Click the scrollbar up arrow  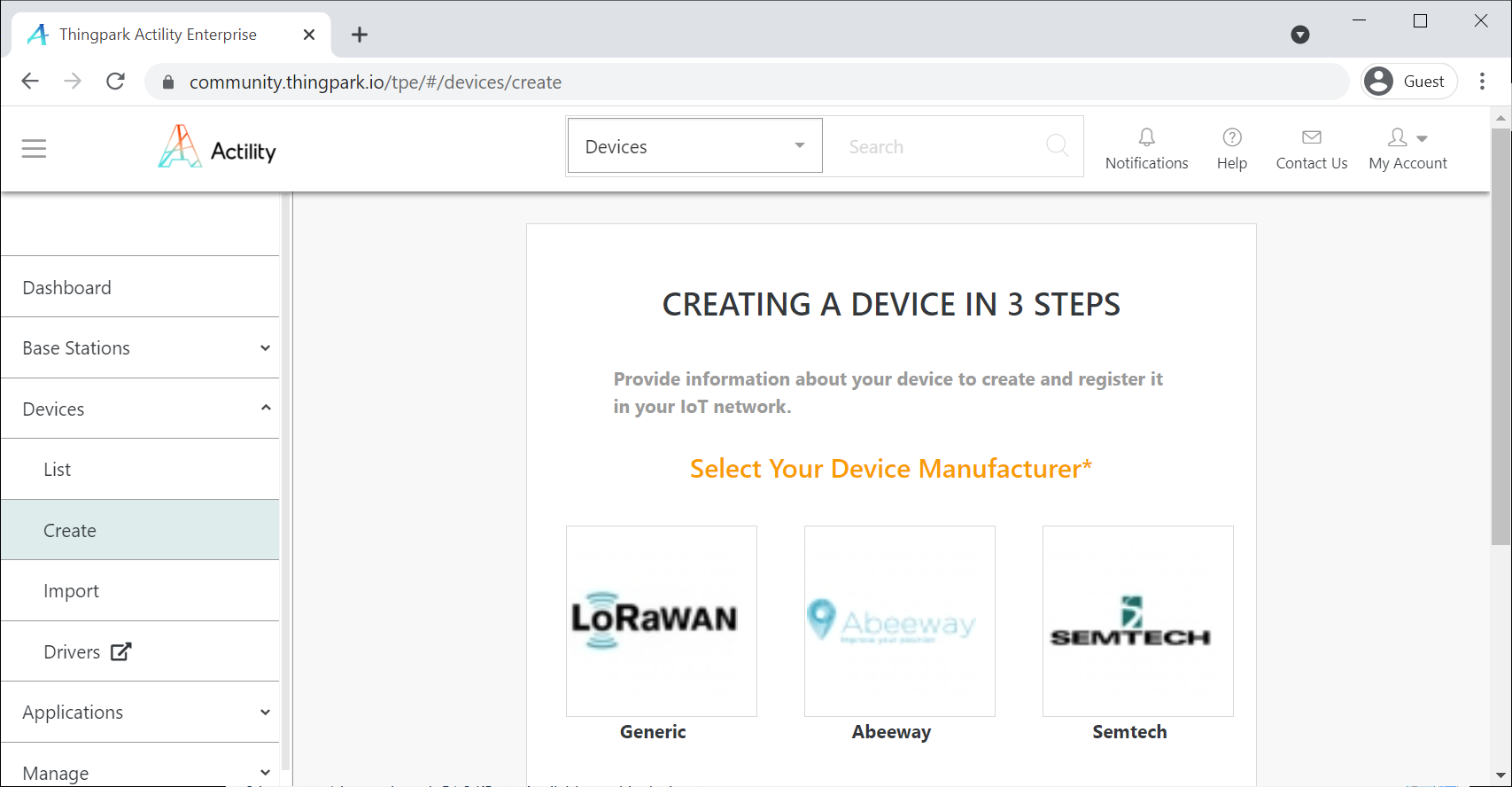coord(1500,117)
